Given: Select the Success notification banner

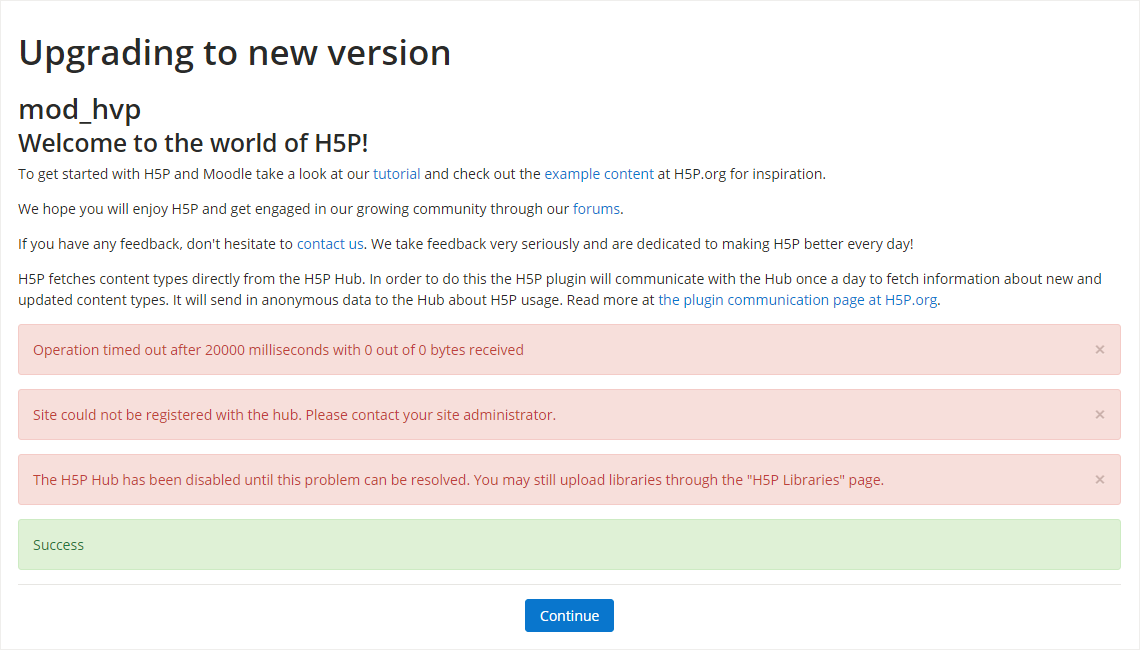Looking at the screenshot, I should [569, 544].
